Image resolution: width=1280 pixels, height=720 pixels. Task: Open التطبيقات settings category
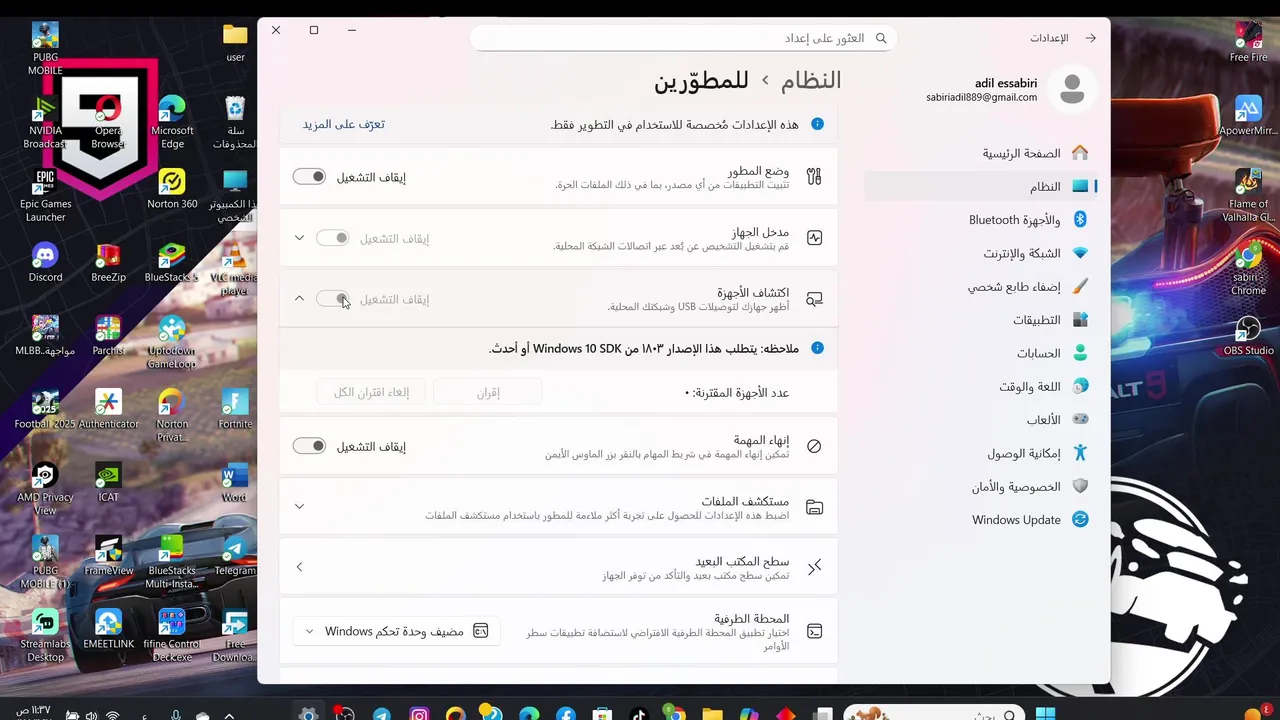[1035, 320]
